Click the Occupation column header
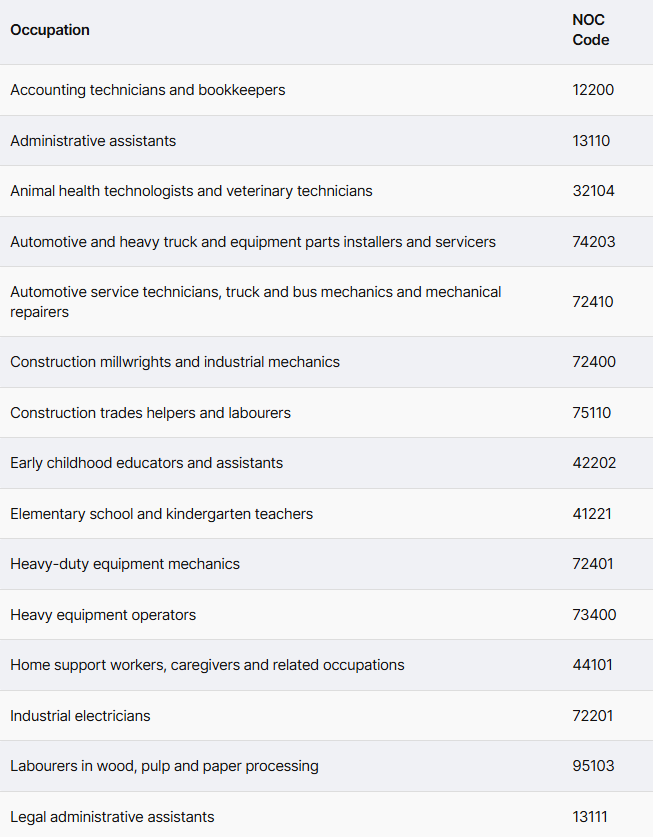The width and height of the screenshot is (653, 837). pyautogui.click(x=50, y=30)
